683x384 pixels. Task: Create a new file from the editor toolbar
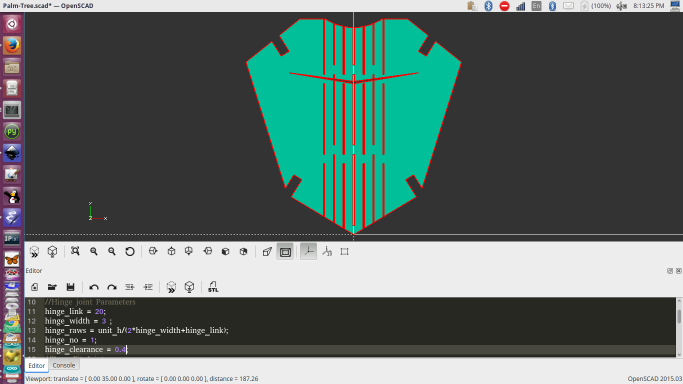coord(34,287)
